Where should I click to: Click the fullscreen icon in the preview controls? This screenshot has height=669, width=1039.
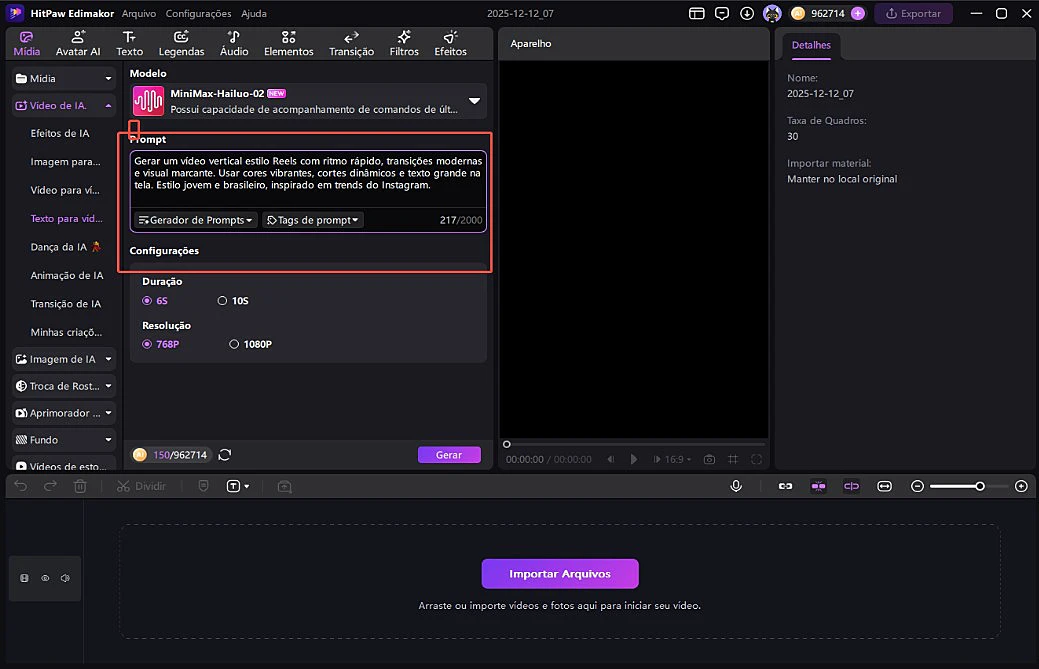(x=757, y=459)
